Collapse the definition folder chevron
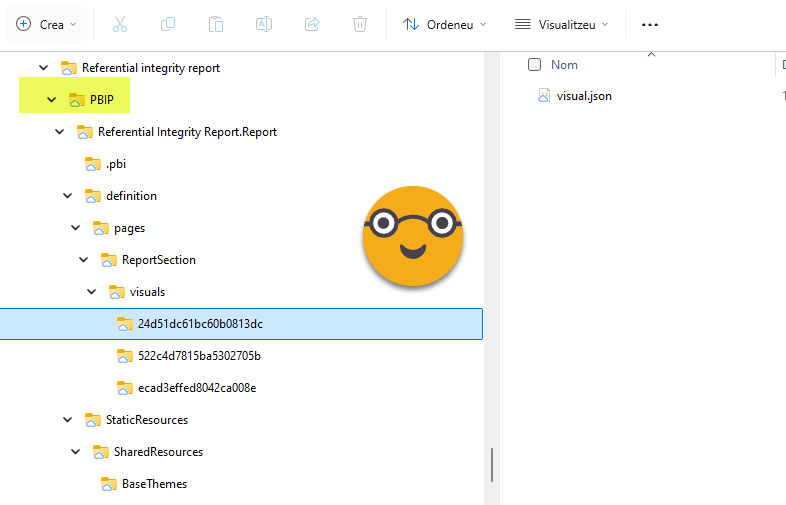The height and width of the screenshot is (505, 786). (x=67, y=196)
